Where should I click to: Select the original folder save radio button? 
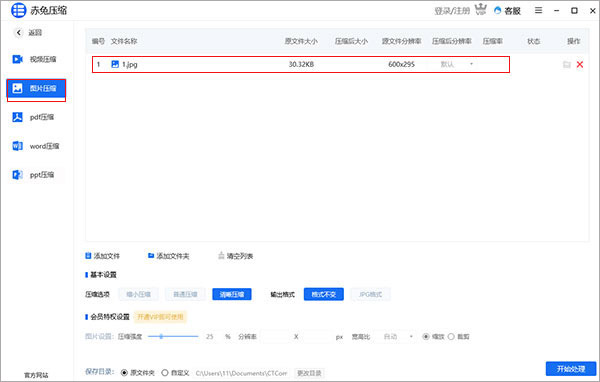point(124,372)
